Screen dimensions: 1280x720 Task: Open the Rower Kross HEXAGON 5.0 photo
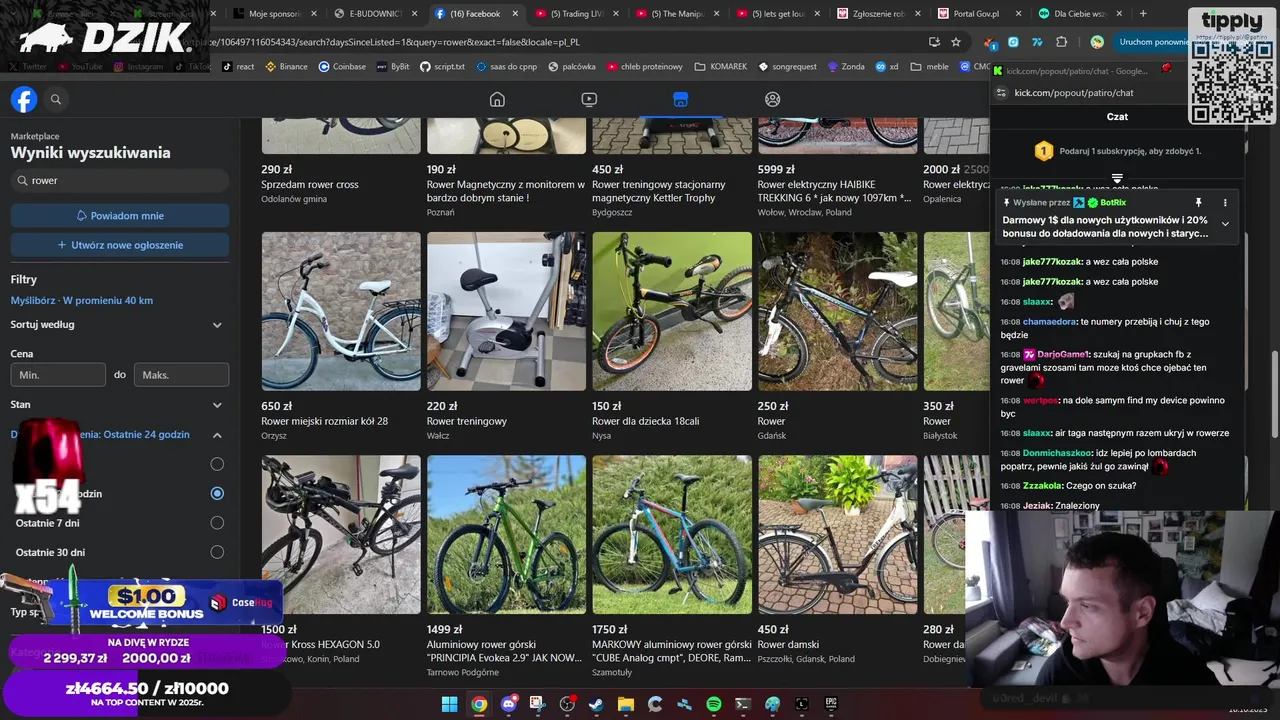(x=341, y=535)
